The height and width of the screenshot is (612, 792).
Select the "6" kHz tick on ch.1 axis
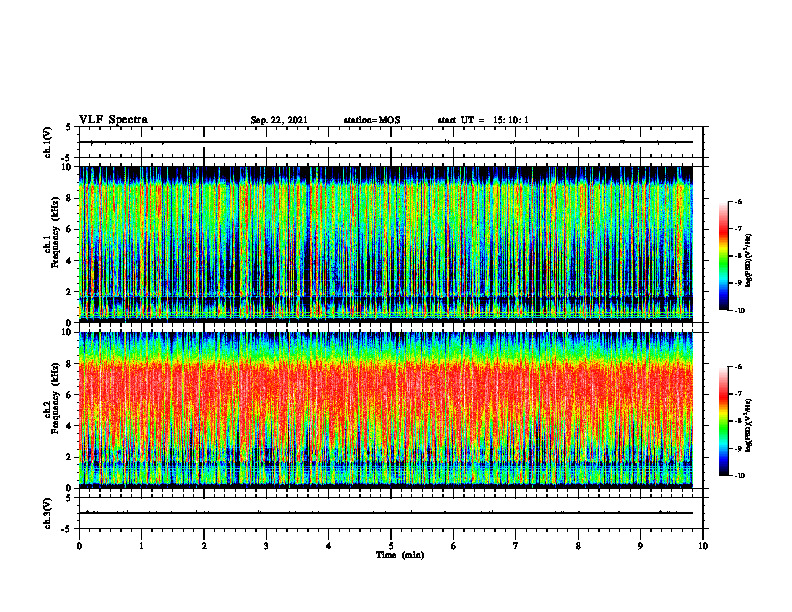(x=70, y=229)
